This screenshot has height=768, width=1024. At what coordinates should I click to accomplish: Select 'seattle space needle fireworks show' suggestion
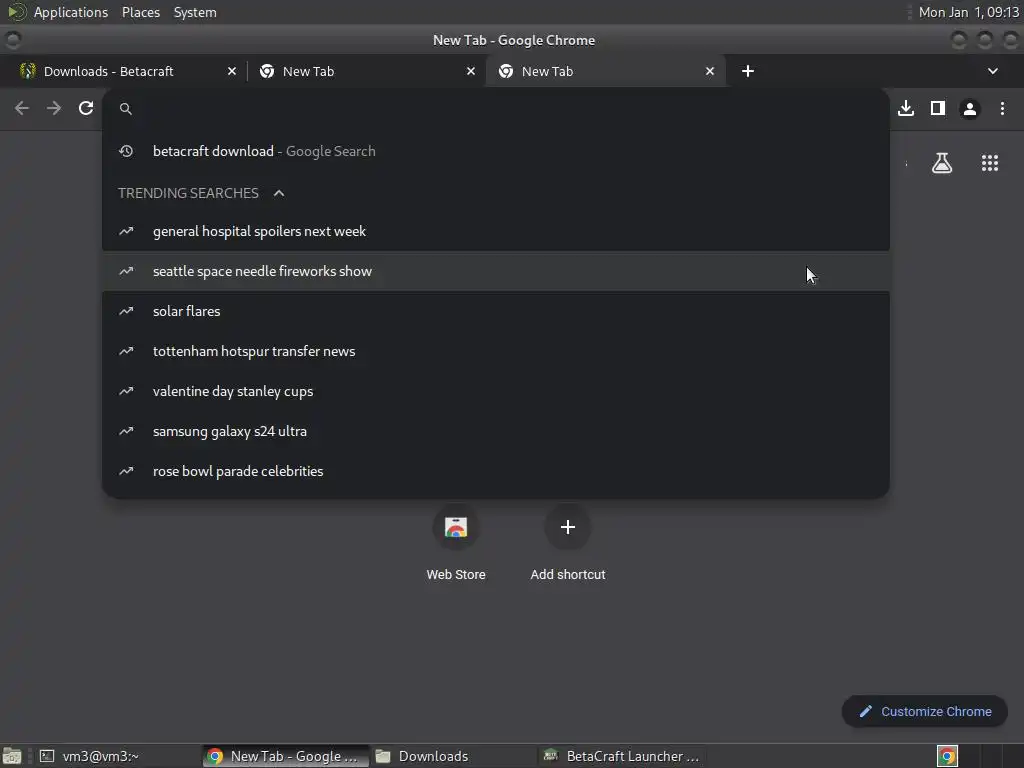pos(496,271)
